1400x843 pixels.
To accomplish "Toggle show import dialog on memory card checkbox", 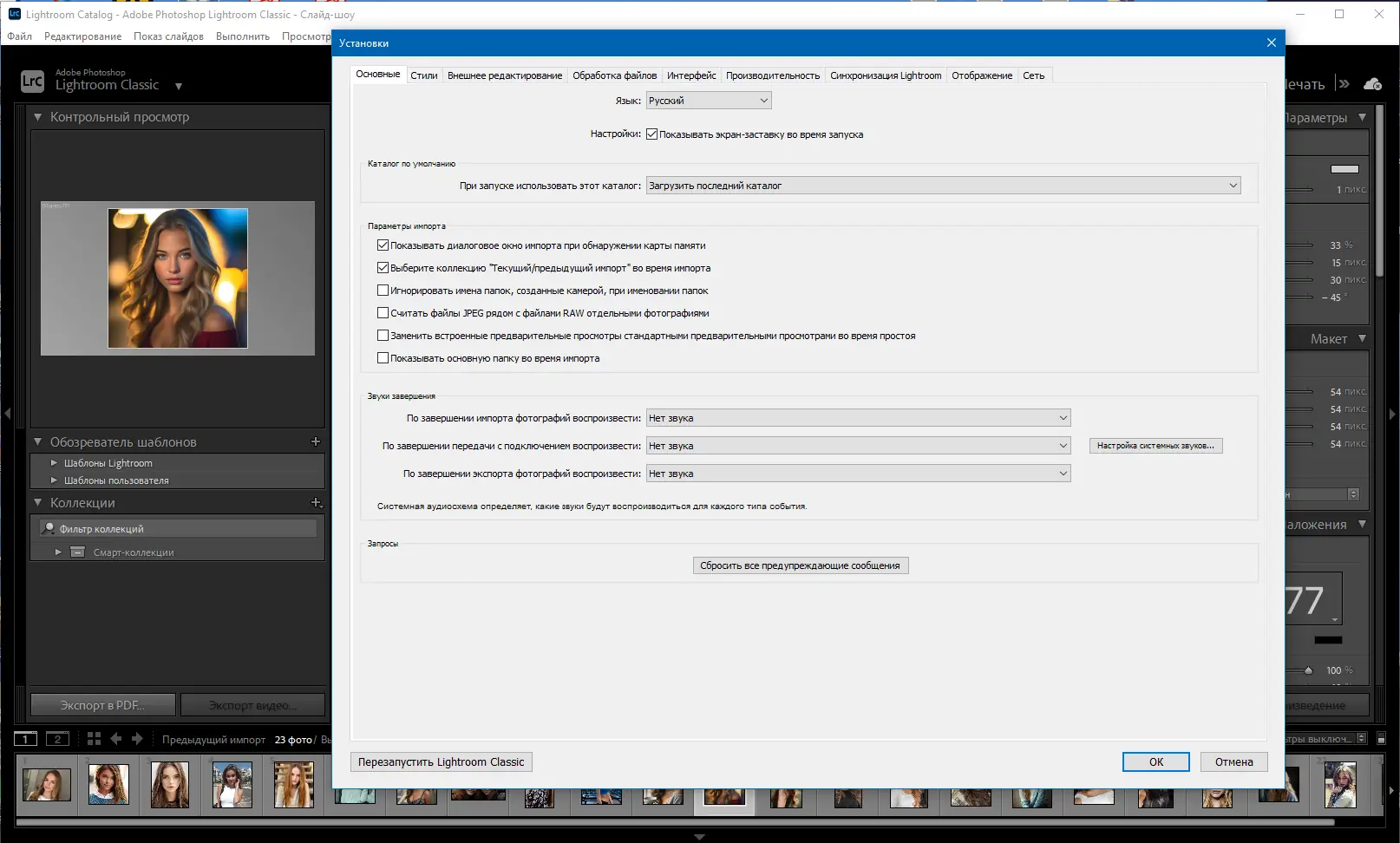I will pos(383,245).
